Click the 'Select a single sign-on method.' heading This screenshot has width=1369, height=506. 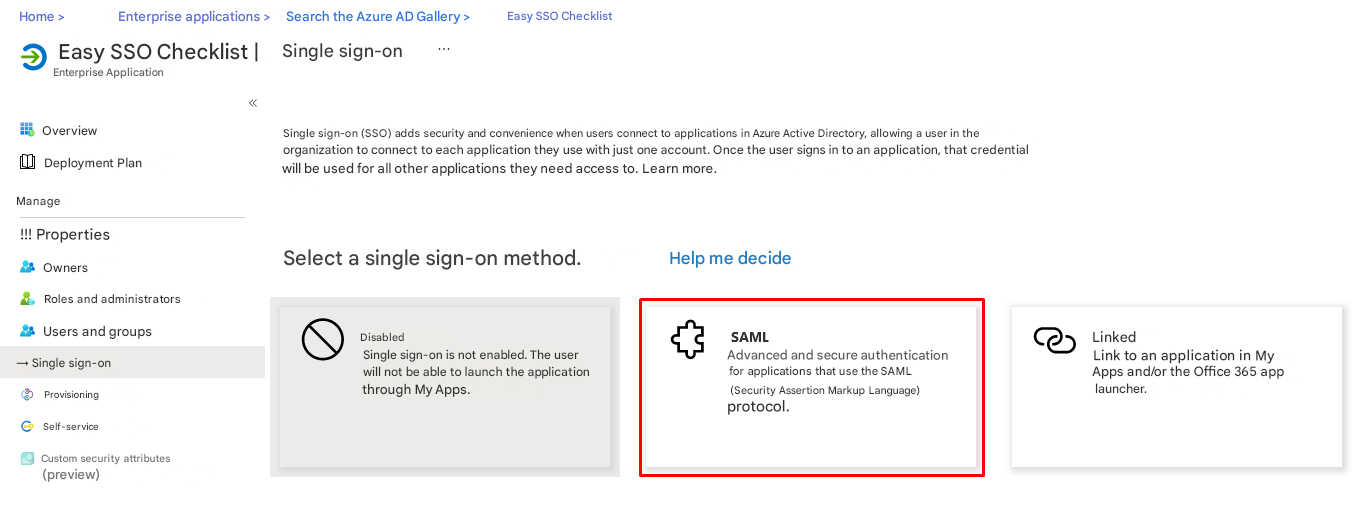pyautogui.click(x=432, y=258)
